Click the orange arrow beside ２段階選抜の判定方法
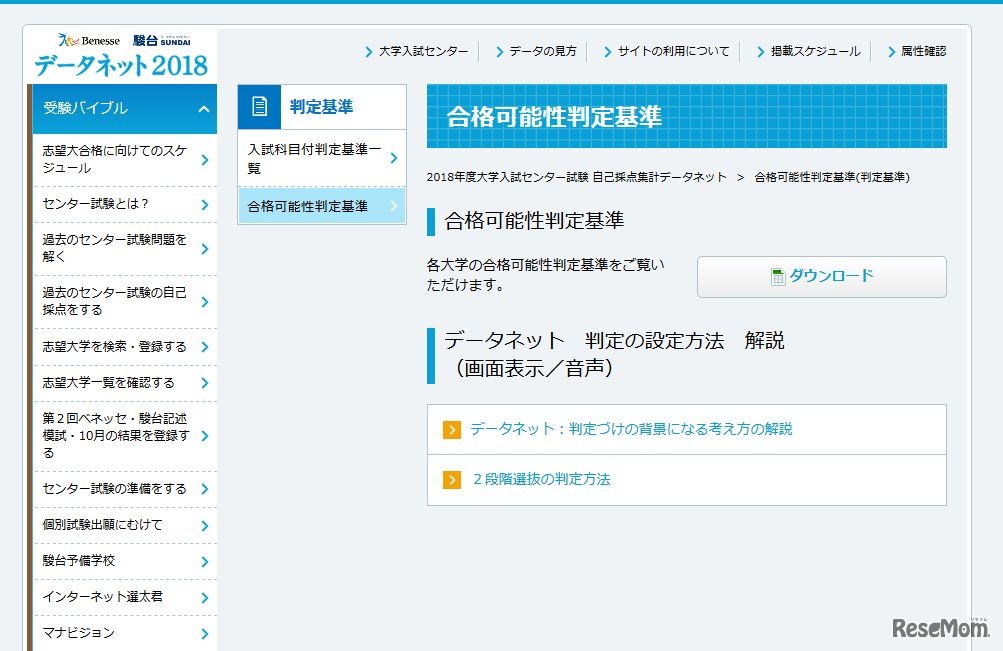This screenshot has height=651, width=1003. coord(452,480)
